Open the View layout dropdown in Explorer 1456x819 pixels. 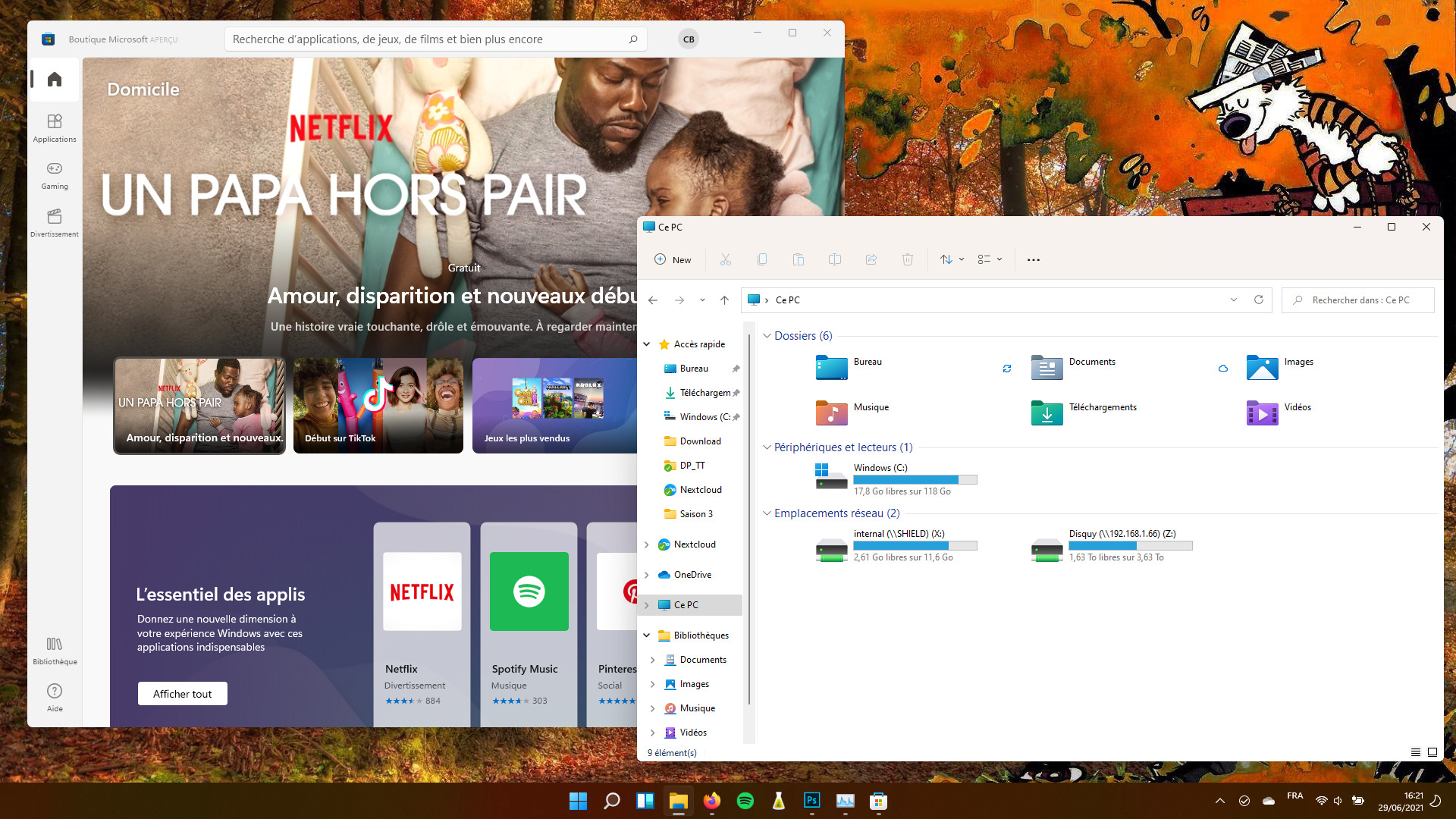point(990,259)
